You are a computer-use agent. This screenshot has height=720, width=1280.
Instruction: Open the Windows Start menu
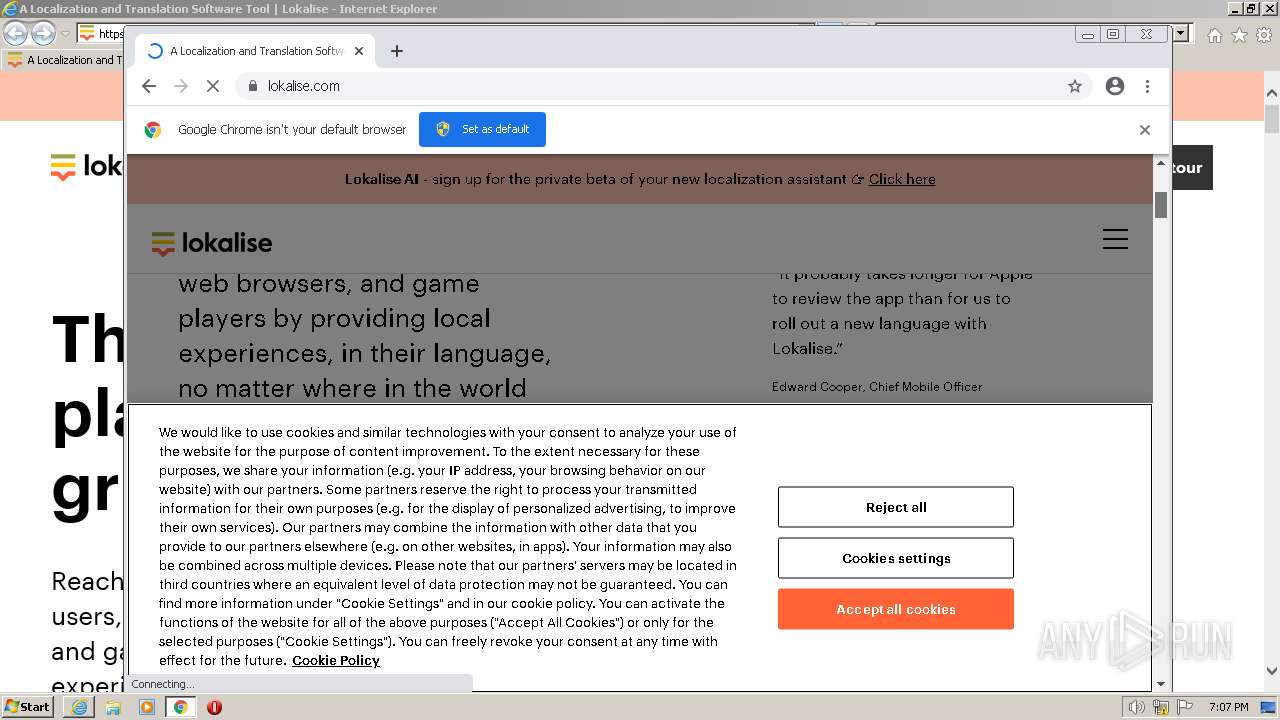[27, 706]
